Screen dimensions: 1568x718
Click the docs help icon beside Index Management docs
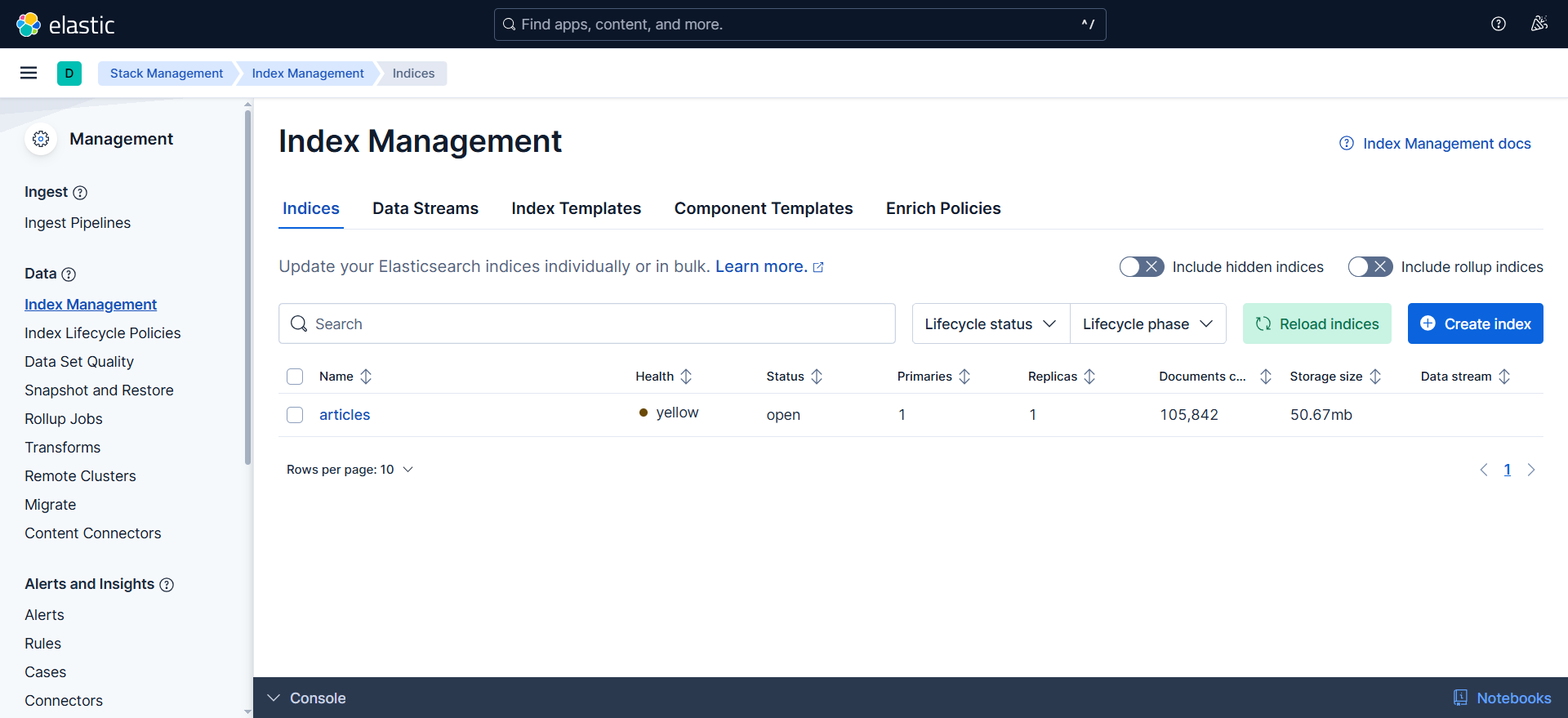pos(1347,143)
